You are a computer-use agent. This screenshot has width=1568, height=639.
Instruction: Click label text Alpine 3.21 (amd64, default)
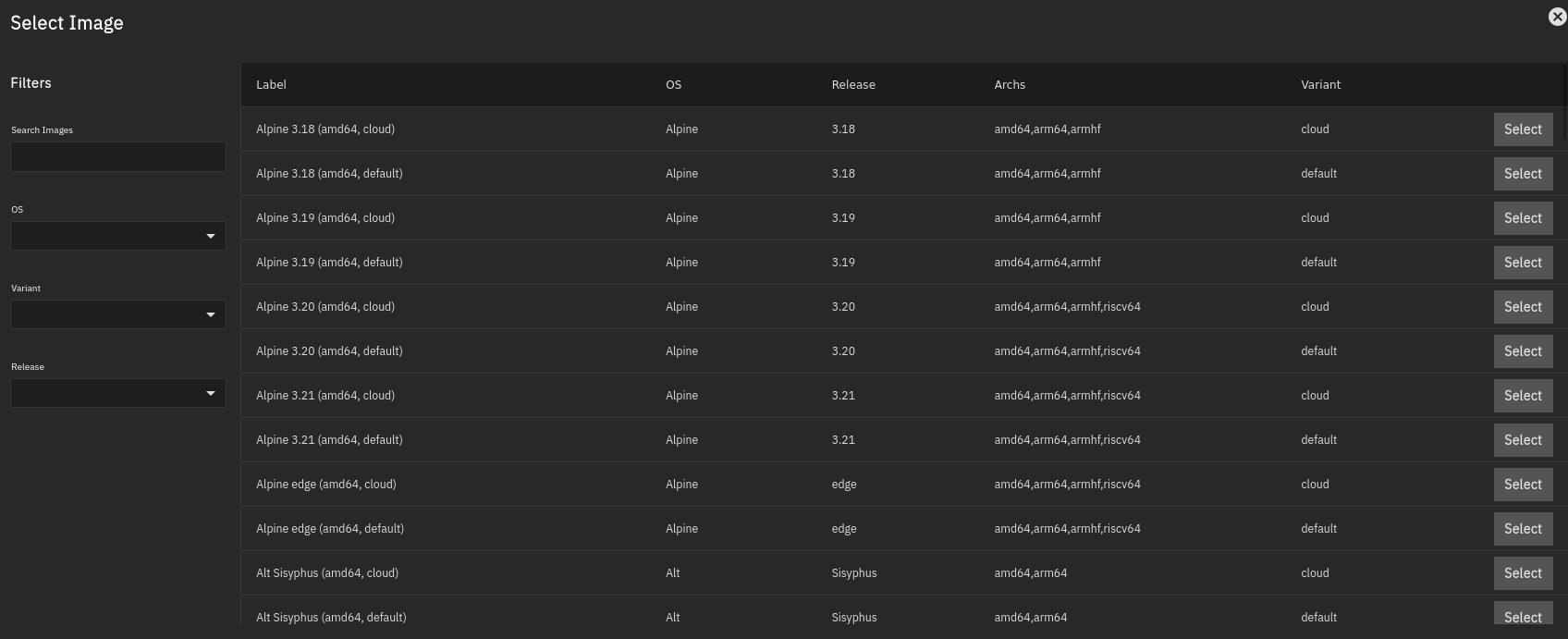point(329,440)
